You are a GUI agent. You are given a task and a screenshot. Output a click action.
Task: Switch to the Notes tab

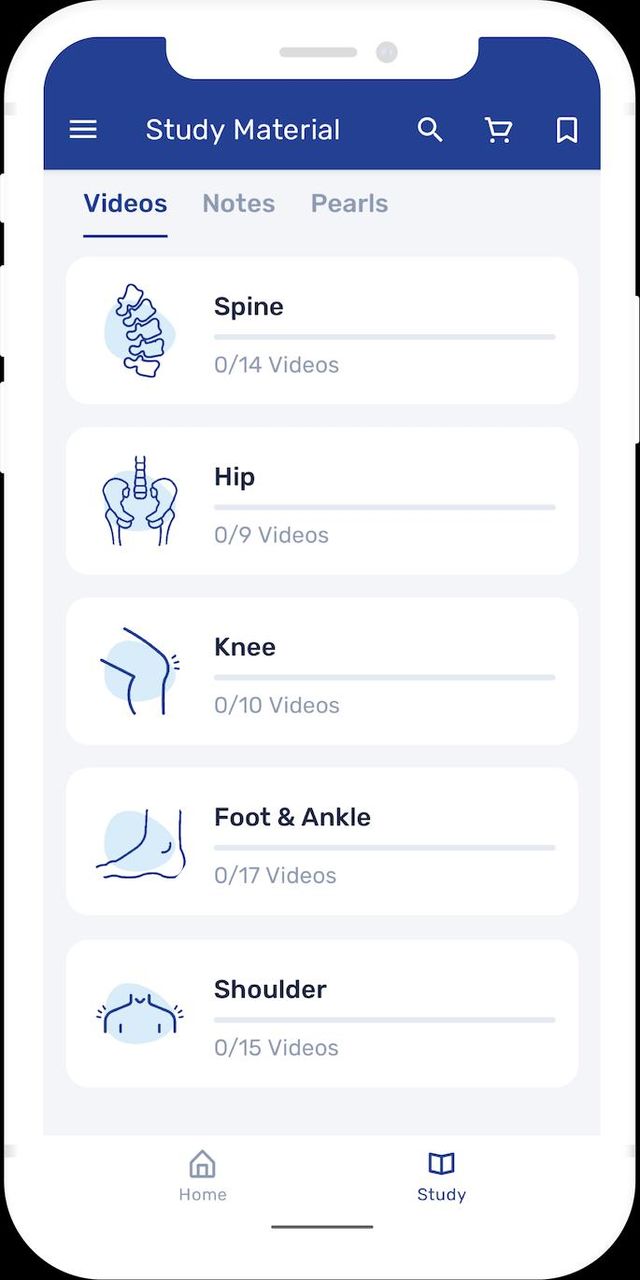[x=239, y=203]
